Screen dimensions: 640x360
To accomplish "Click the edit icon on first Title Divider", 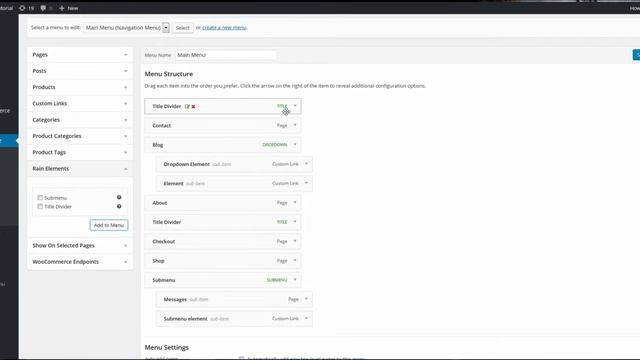I will click(x=187, y=106).
